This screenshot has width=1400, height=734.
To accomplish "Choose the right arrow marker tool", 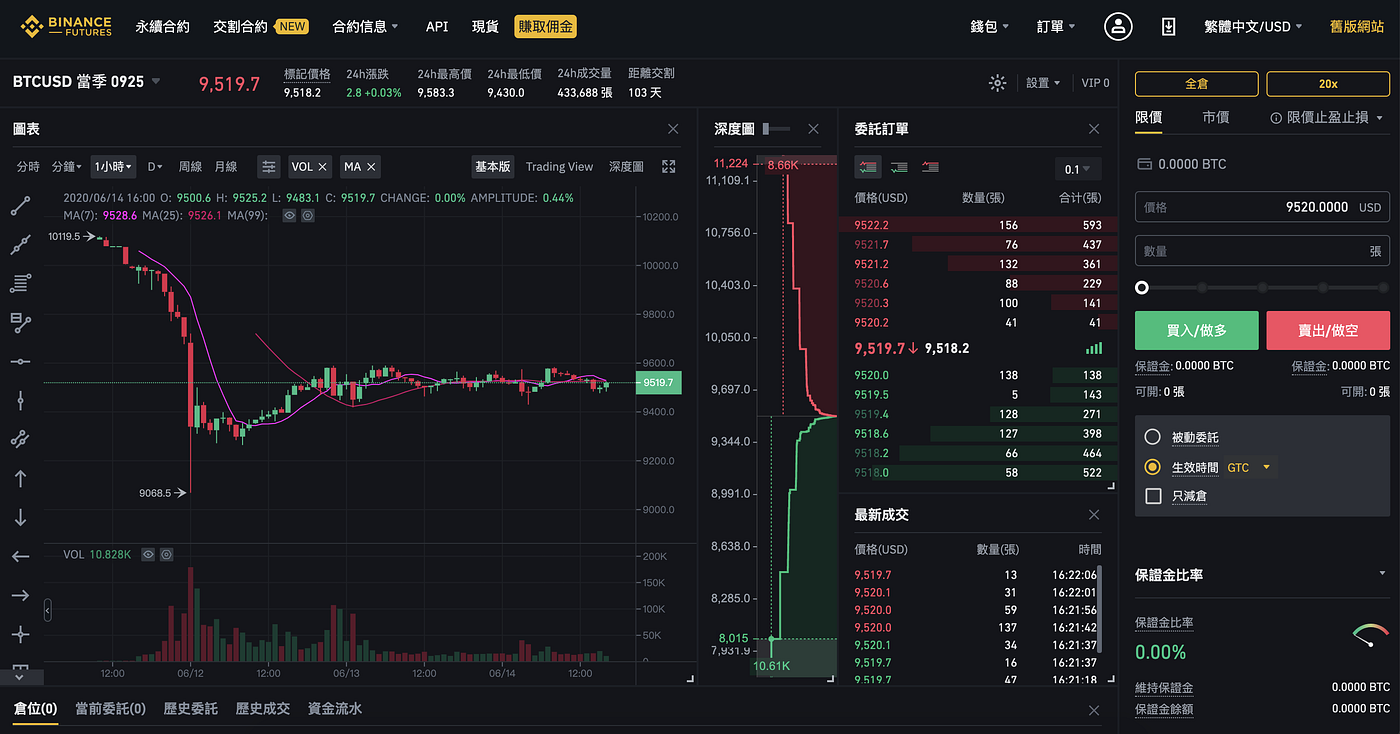I will pyautogui.click(x=20, y=595).
